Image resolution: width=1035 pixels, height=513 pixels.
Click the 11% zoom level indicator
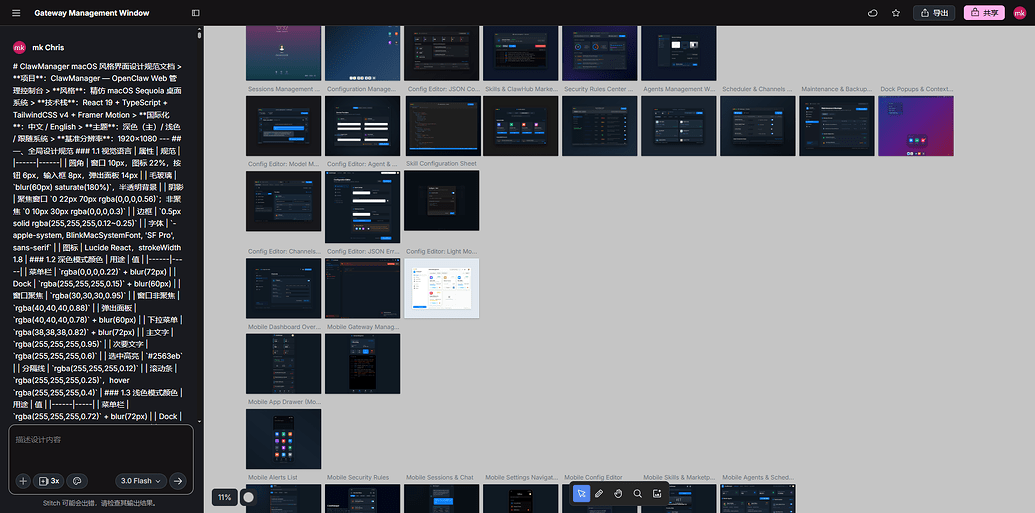[x=224, y=497]
